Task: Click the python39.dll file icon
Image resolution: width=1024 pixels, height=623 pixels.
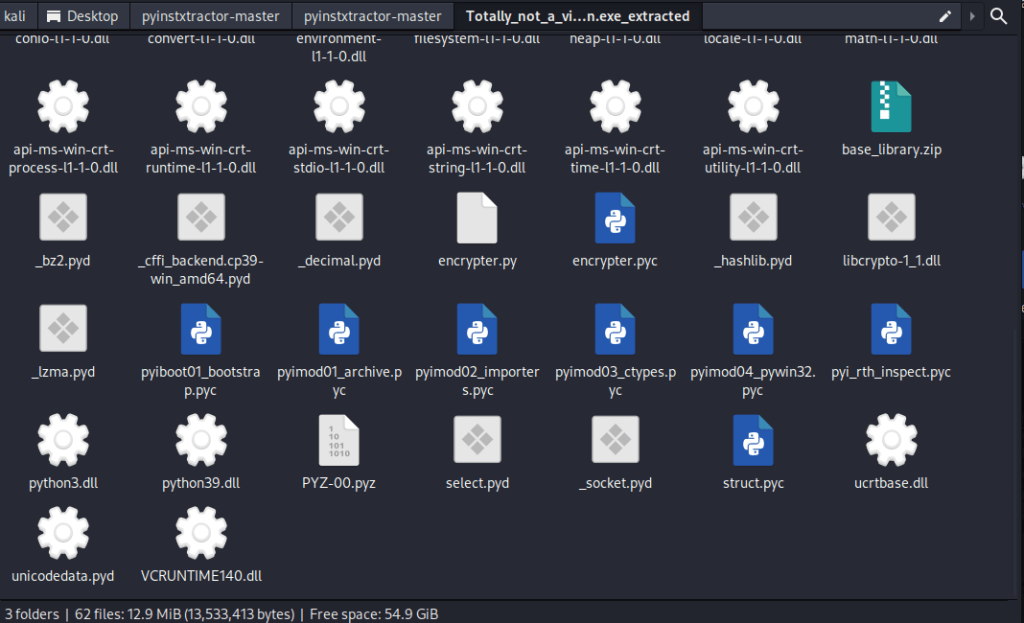Action: point(201,441)
